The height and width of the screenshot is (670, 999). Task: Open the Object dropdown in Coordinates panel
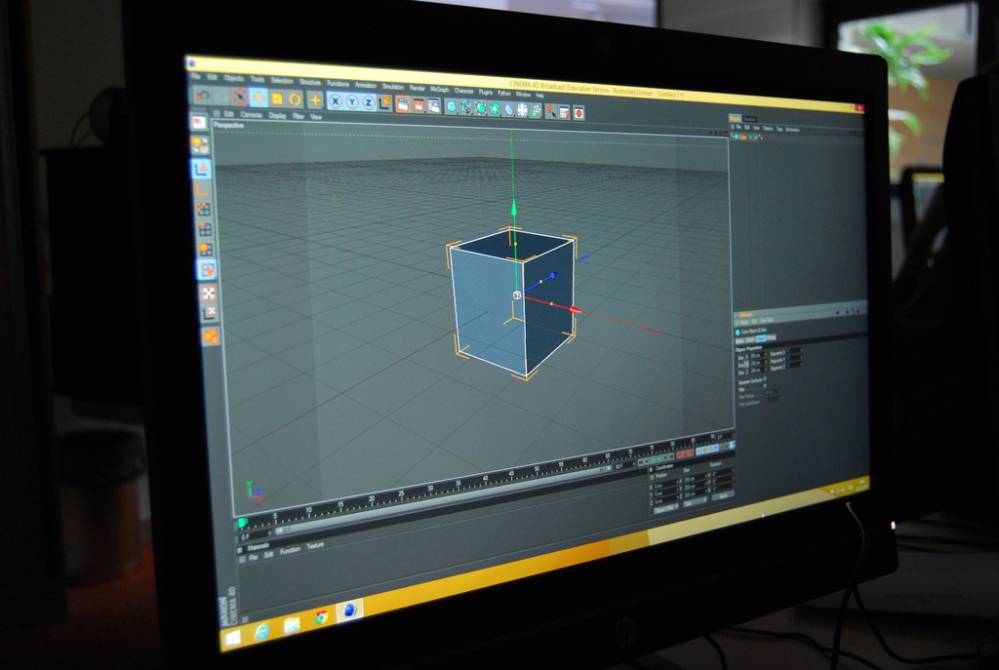[665, 508]
